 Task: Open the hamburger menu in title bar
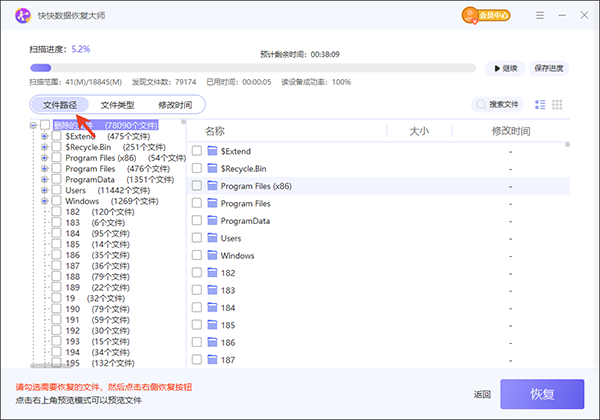(x=540, y=15)
